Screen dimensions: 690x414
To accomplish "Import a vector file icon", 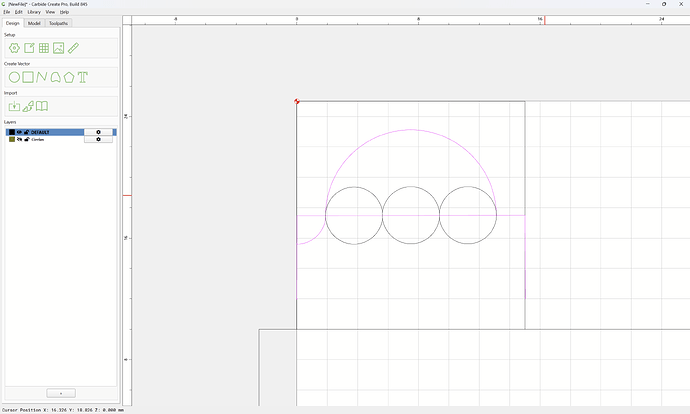I will pos(14,106).
